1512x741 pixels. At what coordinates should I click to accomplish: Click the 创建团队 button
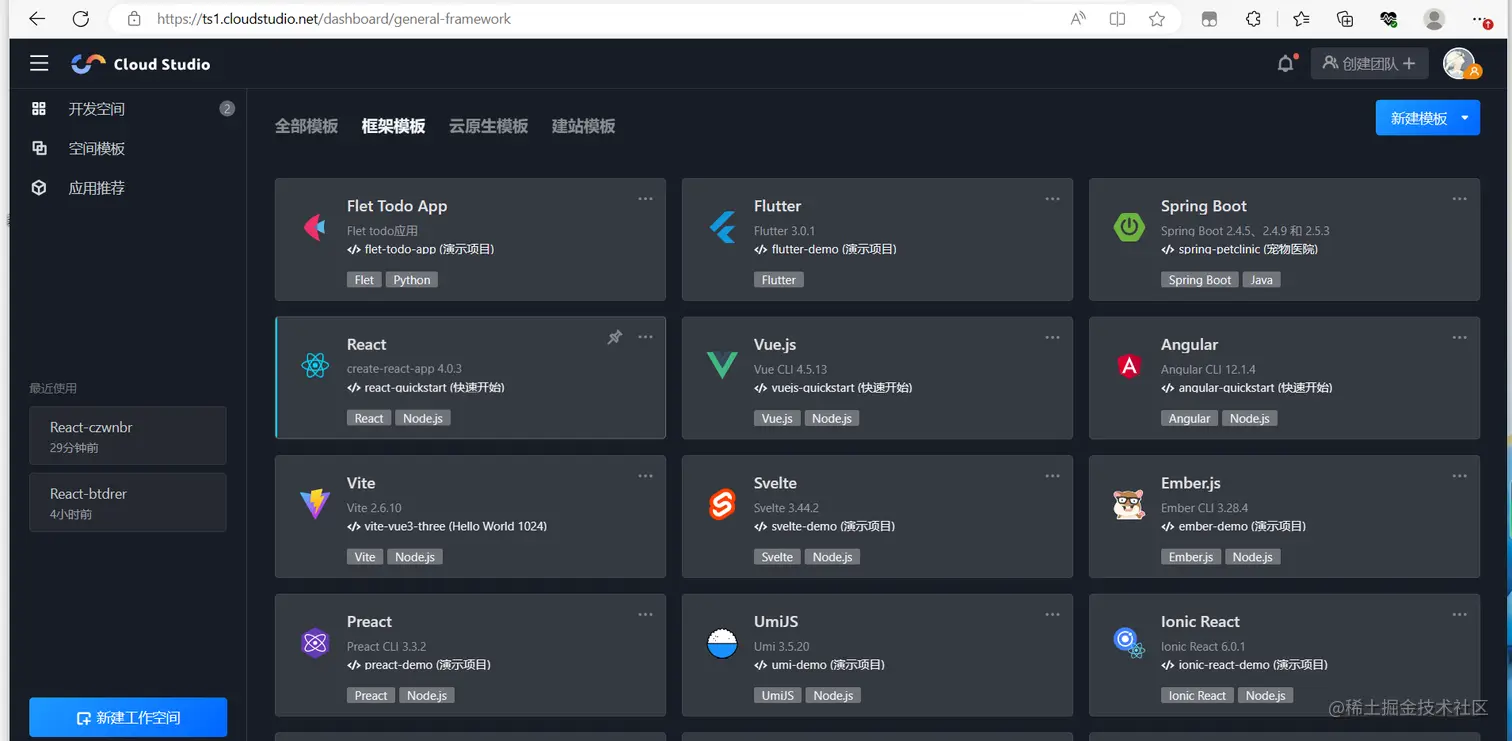[1368, 63]
